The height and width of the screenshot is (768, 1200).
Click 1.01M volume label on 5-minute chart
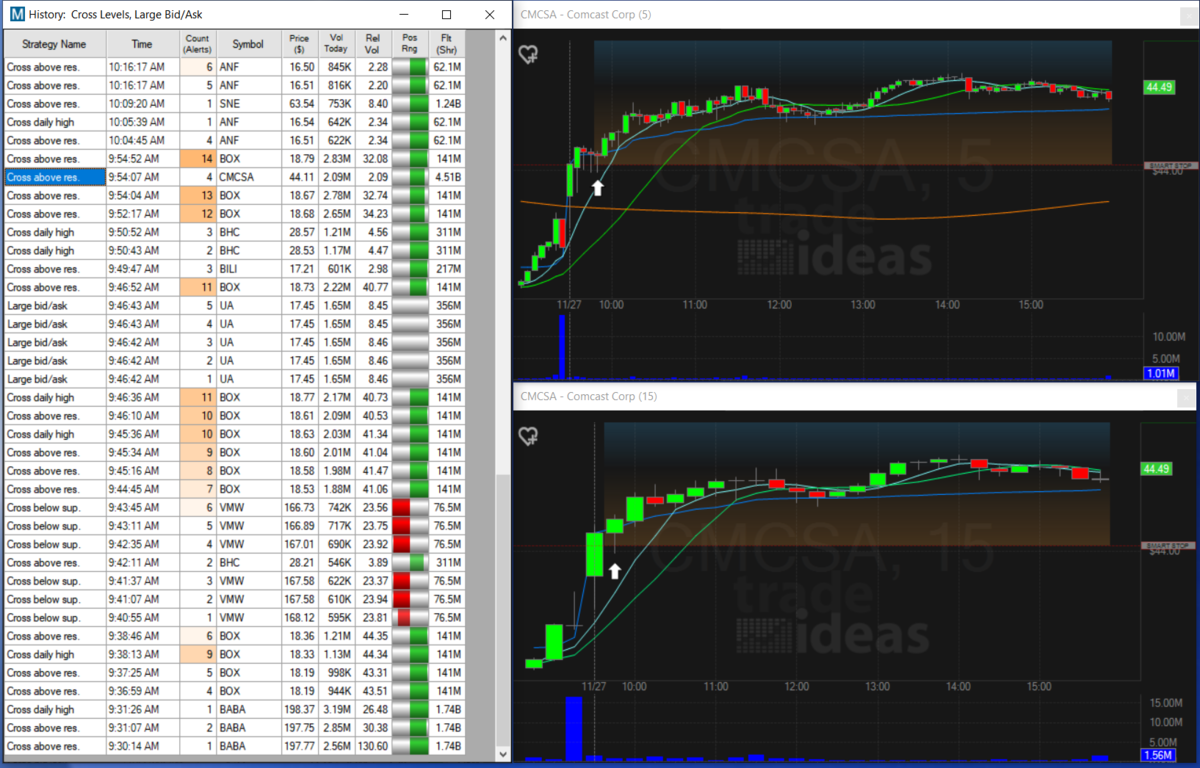(x=1160, y=374)
